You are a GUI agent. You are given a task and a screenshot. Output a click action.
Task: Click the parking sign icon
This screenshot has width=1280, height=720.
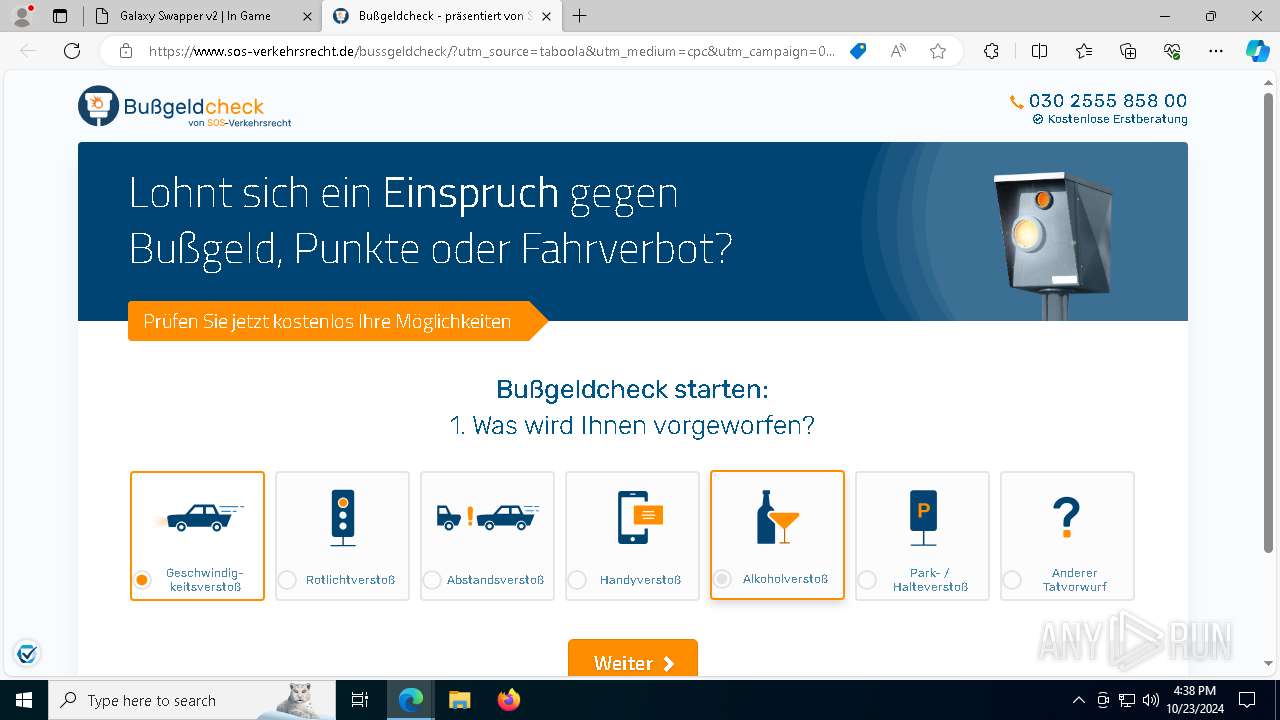click(923, 517)
